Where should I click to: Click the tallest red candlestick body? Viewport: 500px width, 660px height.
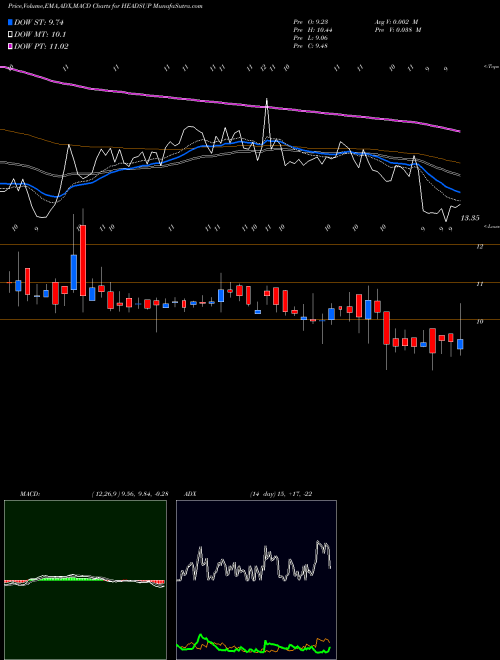83,260
